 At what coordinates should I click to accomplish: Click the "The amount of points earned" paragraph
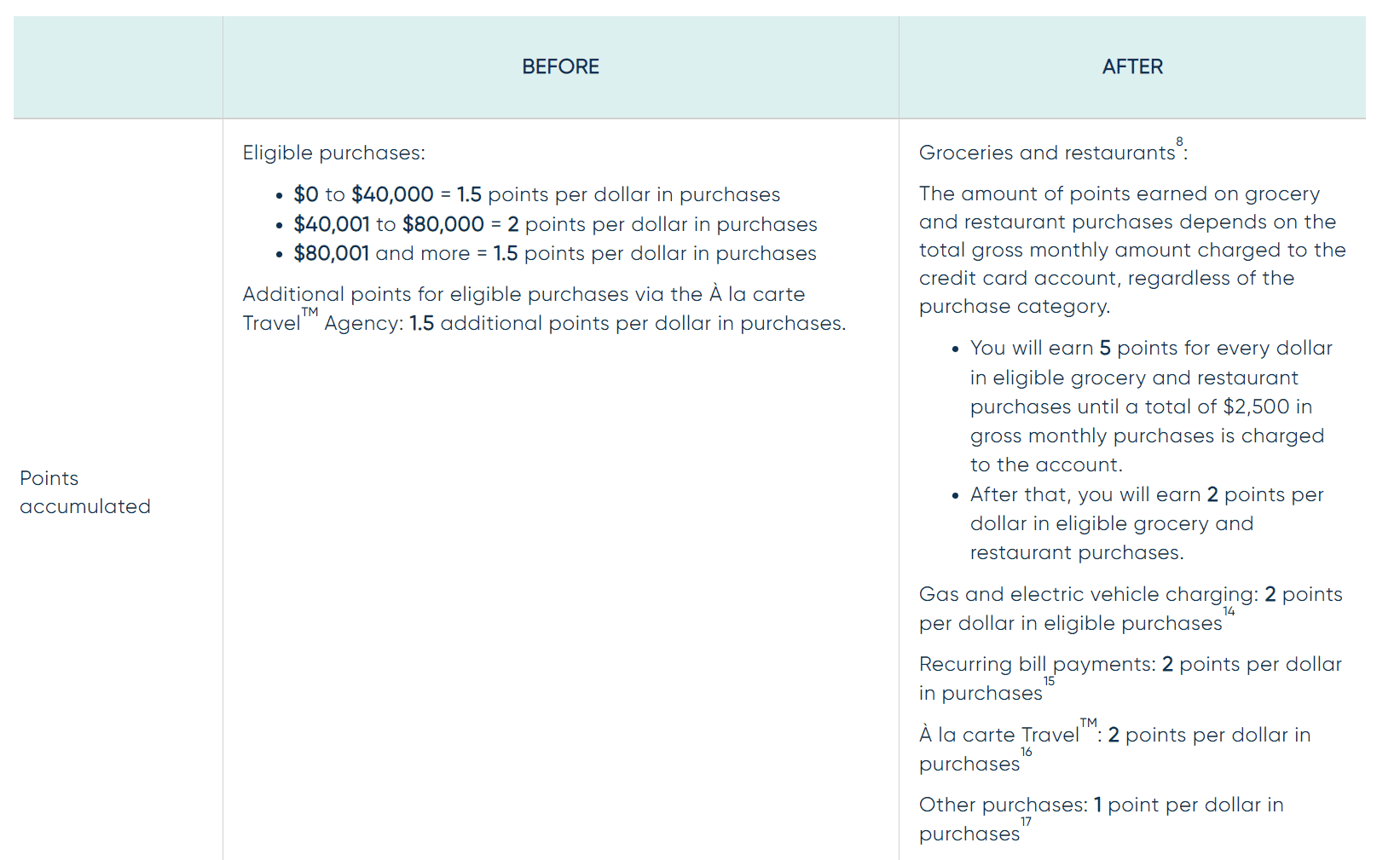[x=1132, y=250]
